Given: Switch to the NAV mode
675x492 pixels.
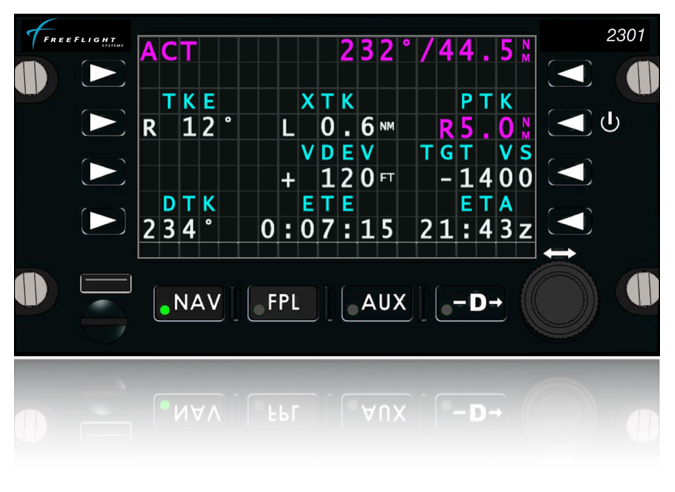Looking at the screenshot, I should coord(188,303).
